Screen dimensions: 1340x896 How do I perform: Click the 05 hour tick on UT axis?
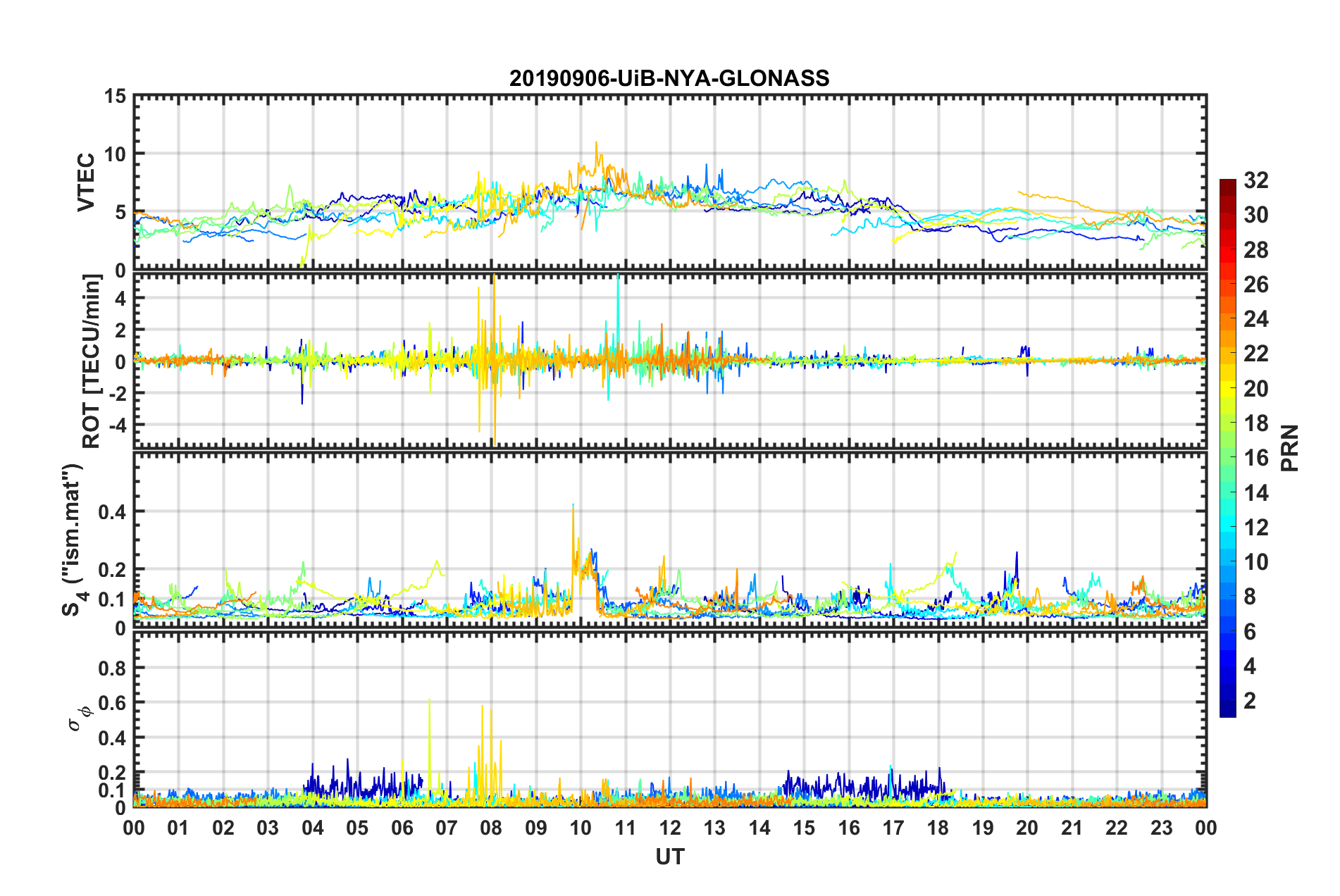pos(357,828)
